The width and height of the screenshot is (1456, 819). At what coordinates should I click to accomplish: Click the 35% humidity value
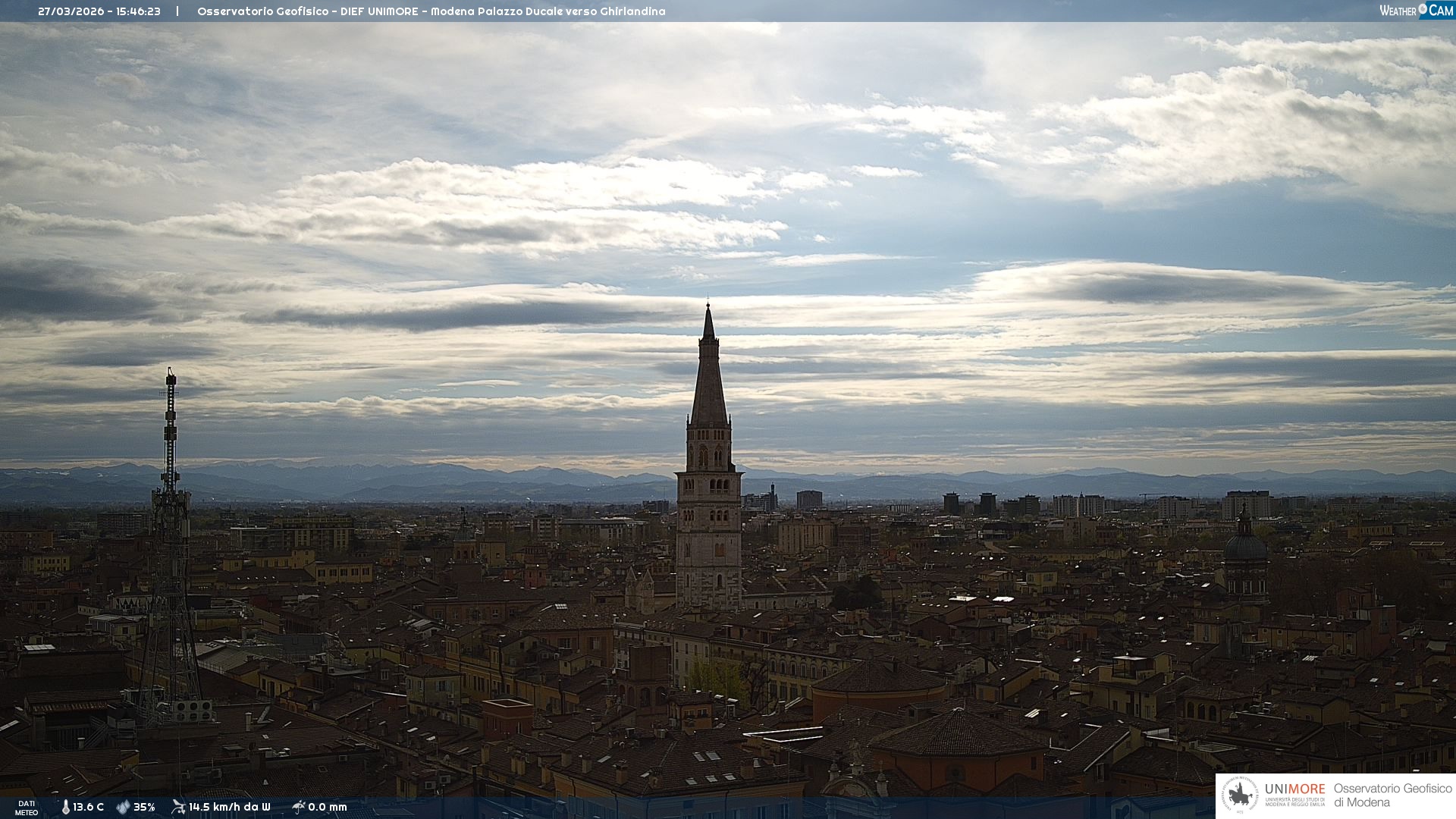144,807
